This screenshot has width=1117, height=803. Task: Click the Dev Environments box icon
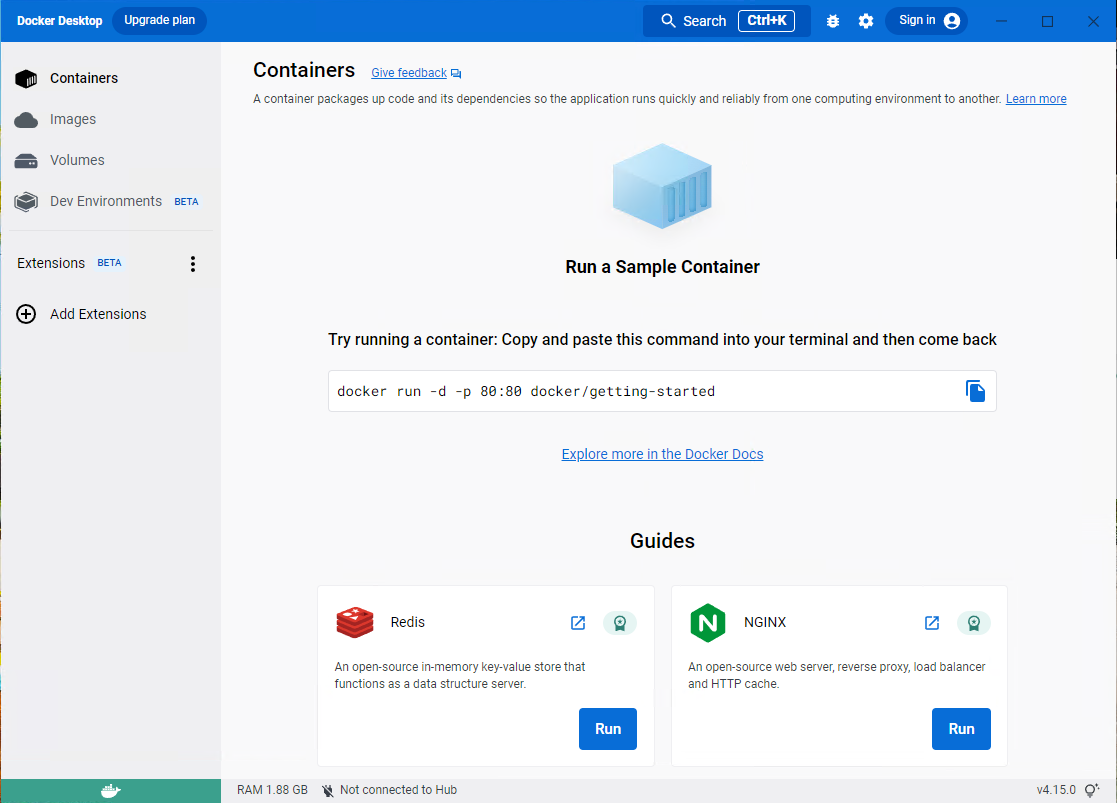pos(26,202)
